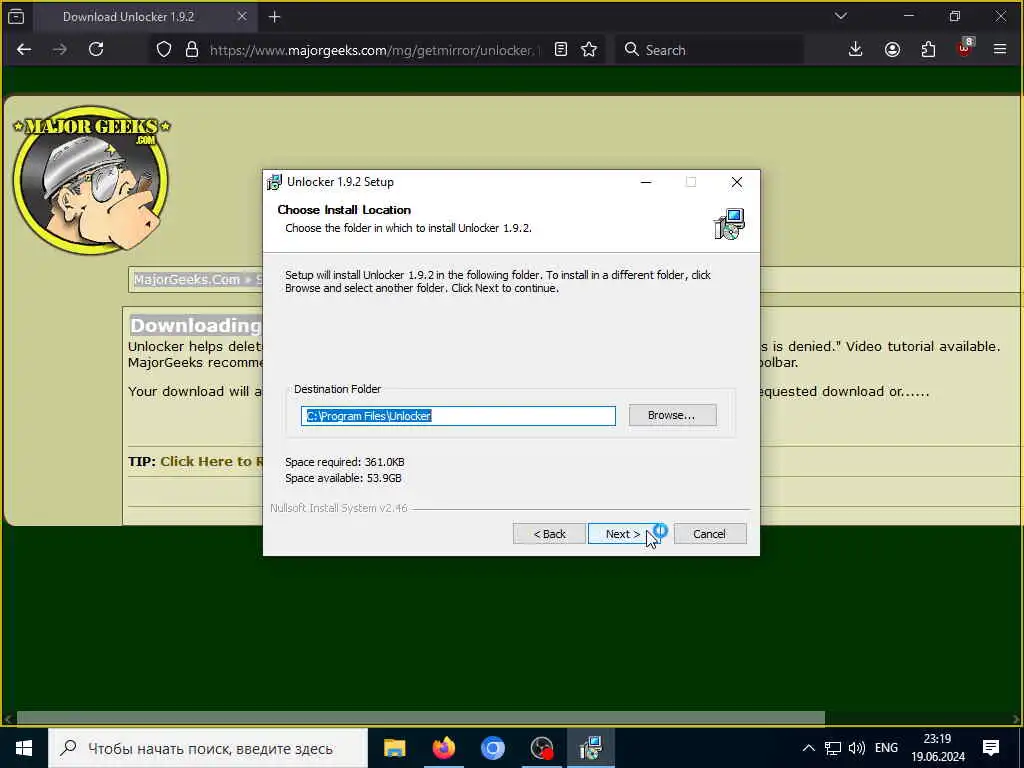The image size is (1024, 768).
Task: Open File Explorer from taskbar
Action: 394,748
